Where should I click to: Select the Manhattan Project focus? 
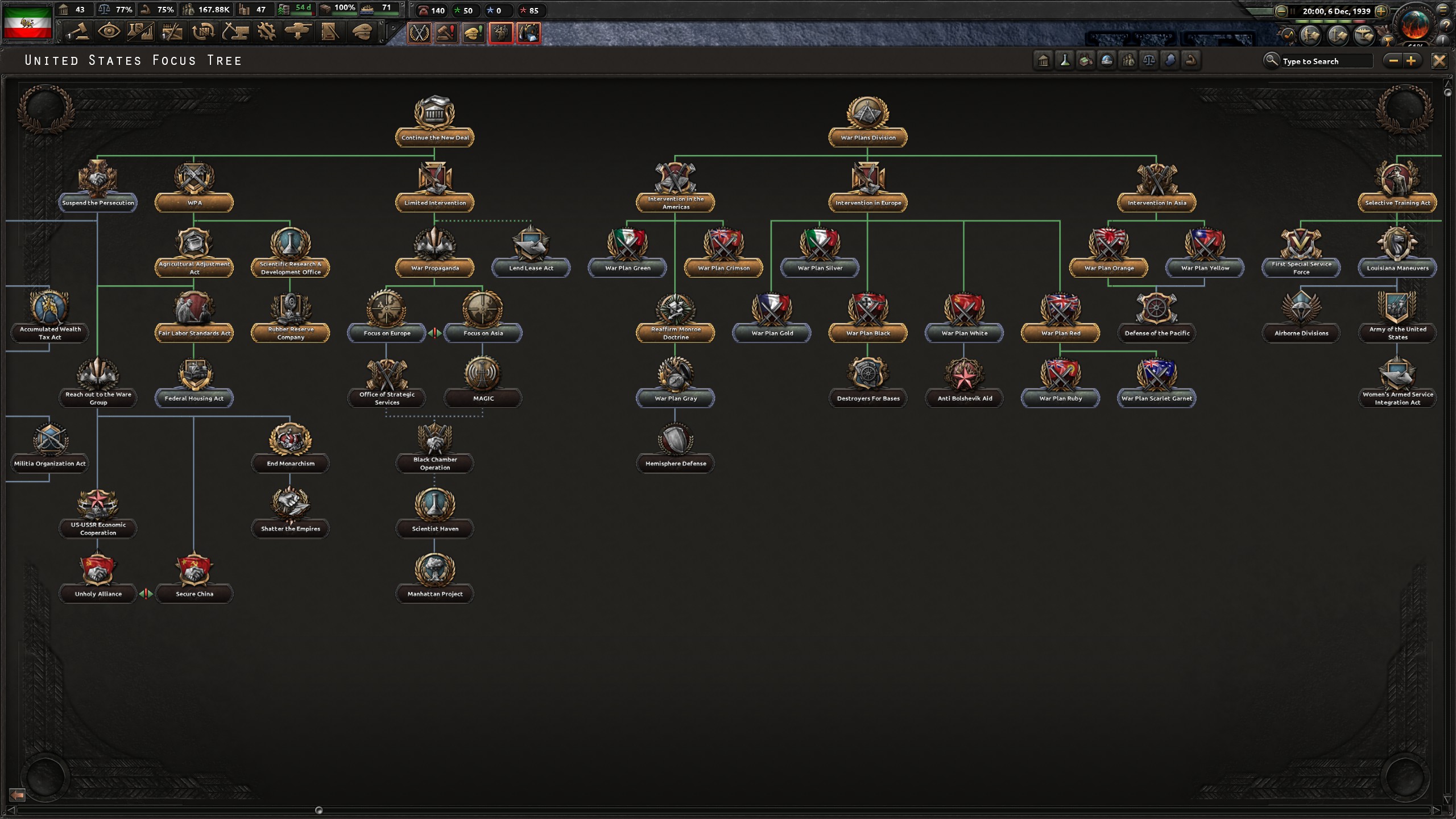click(x=435, y=577)
